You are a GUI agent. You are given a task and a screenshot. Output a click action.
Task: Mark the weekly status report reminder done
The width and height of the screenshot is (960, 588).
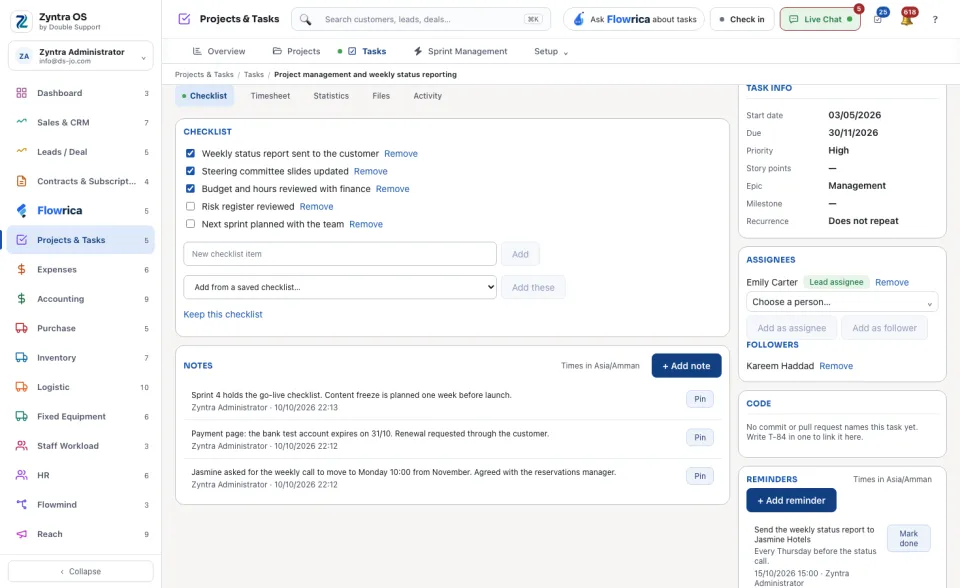pos(909,538)
